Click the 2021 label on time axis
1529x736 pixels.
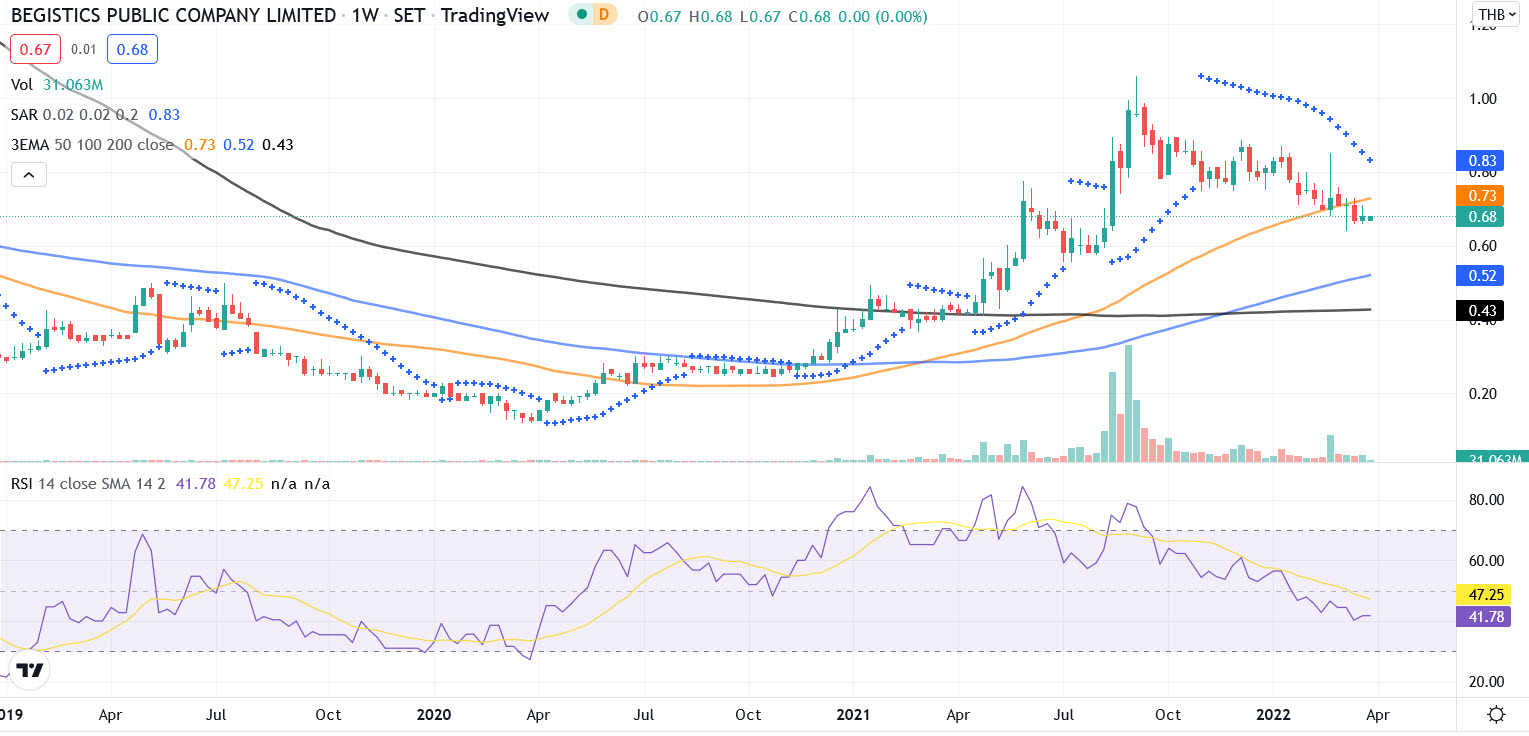pyautogui.click(x=853, y=715)
